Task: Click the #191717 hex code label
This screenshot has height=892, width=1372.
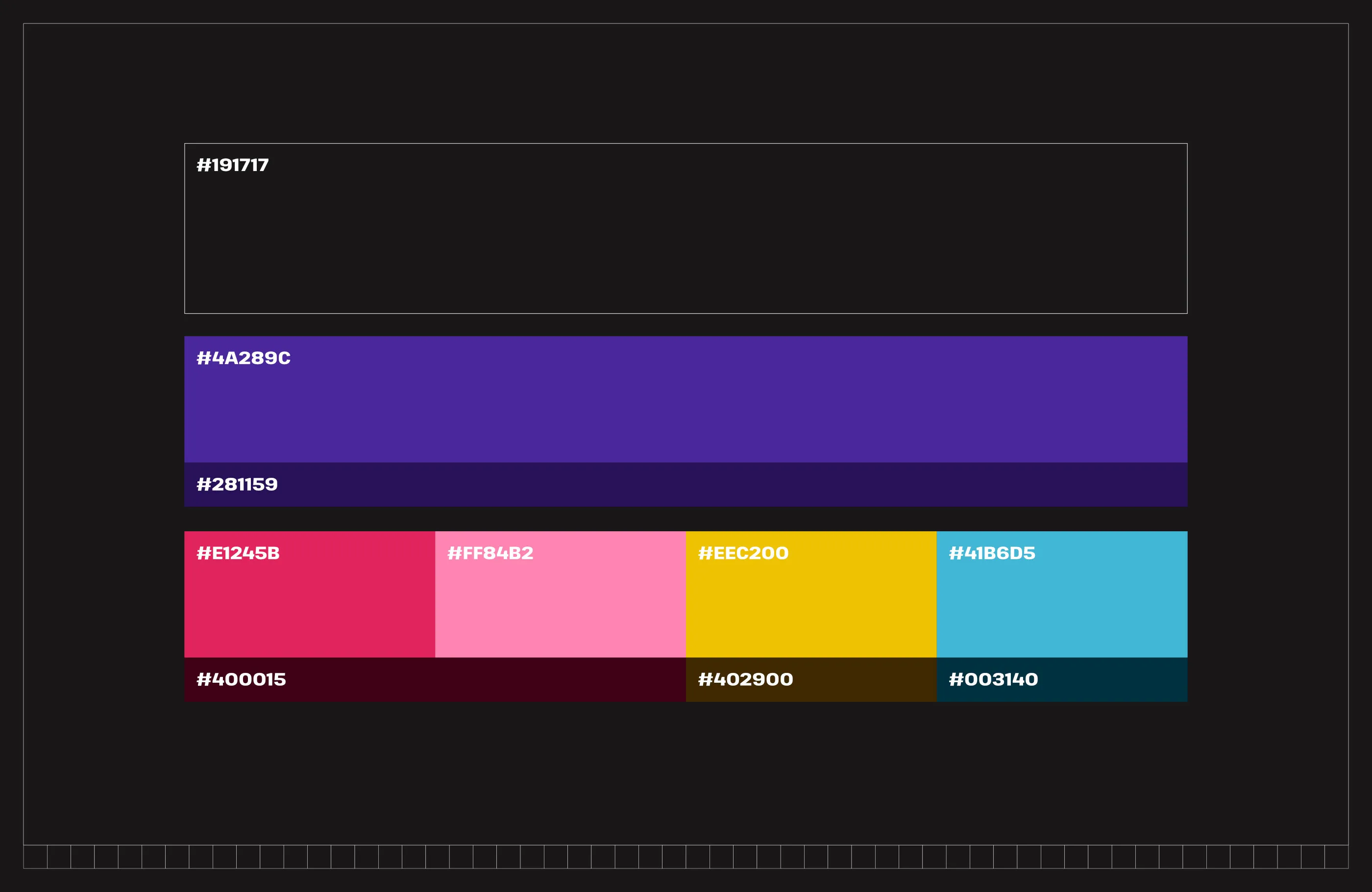Action: coord(232,165)
